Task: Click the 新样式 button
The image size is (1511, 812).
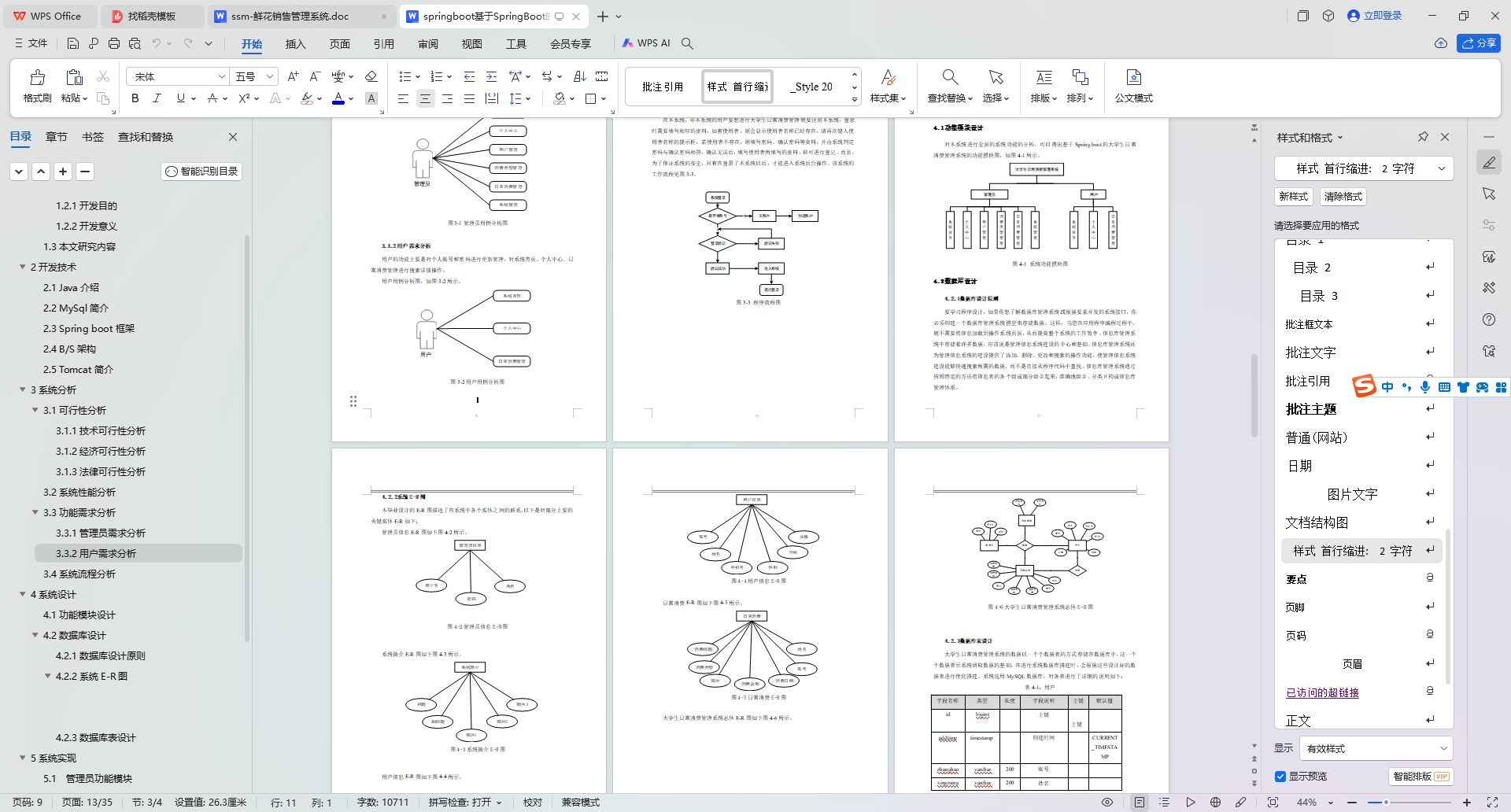Action: tap(1294, 197)
